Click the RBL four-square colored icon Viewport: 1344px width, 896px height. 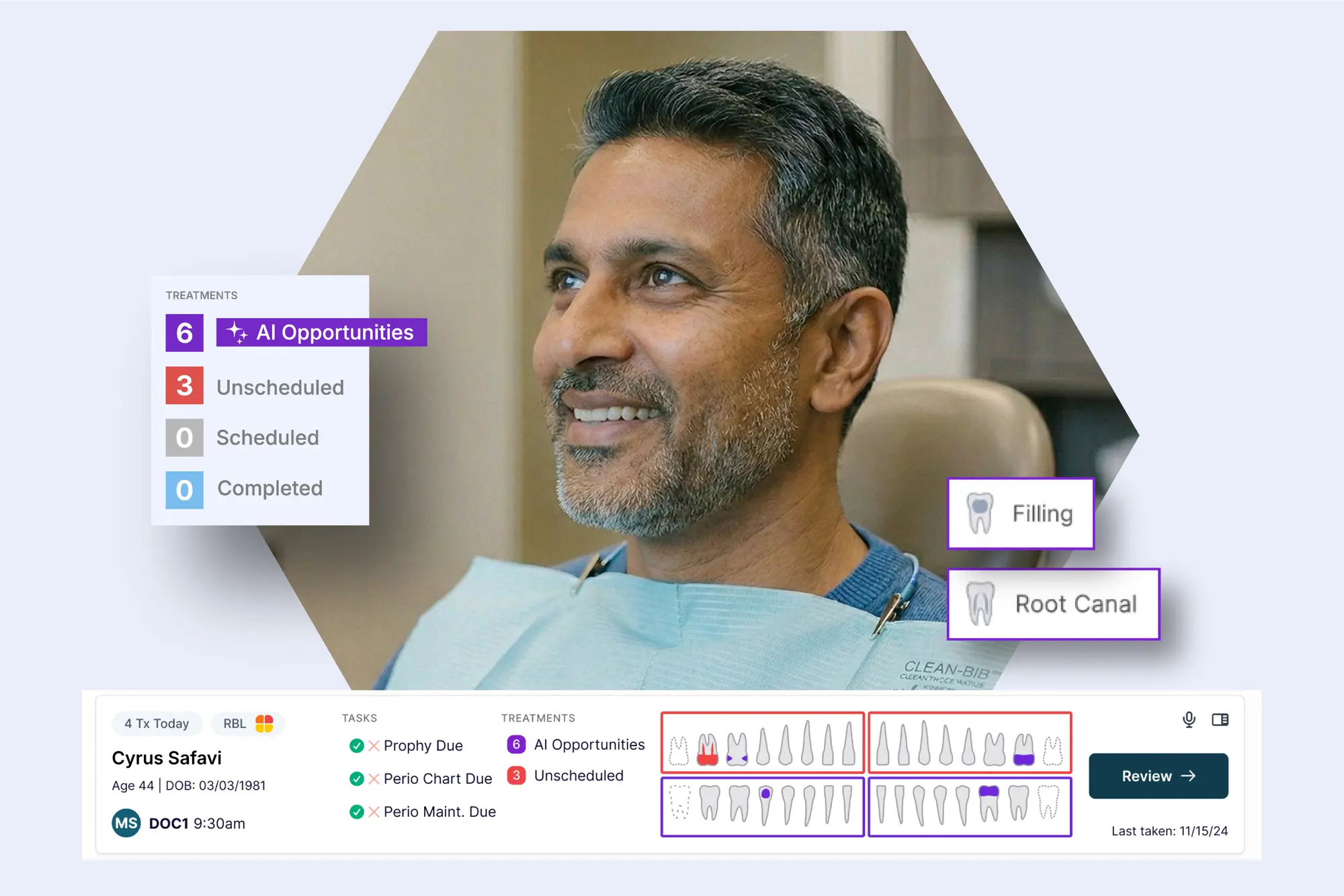click(x=265, y=723)
